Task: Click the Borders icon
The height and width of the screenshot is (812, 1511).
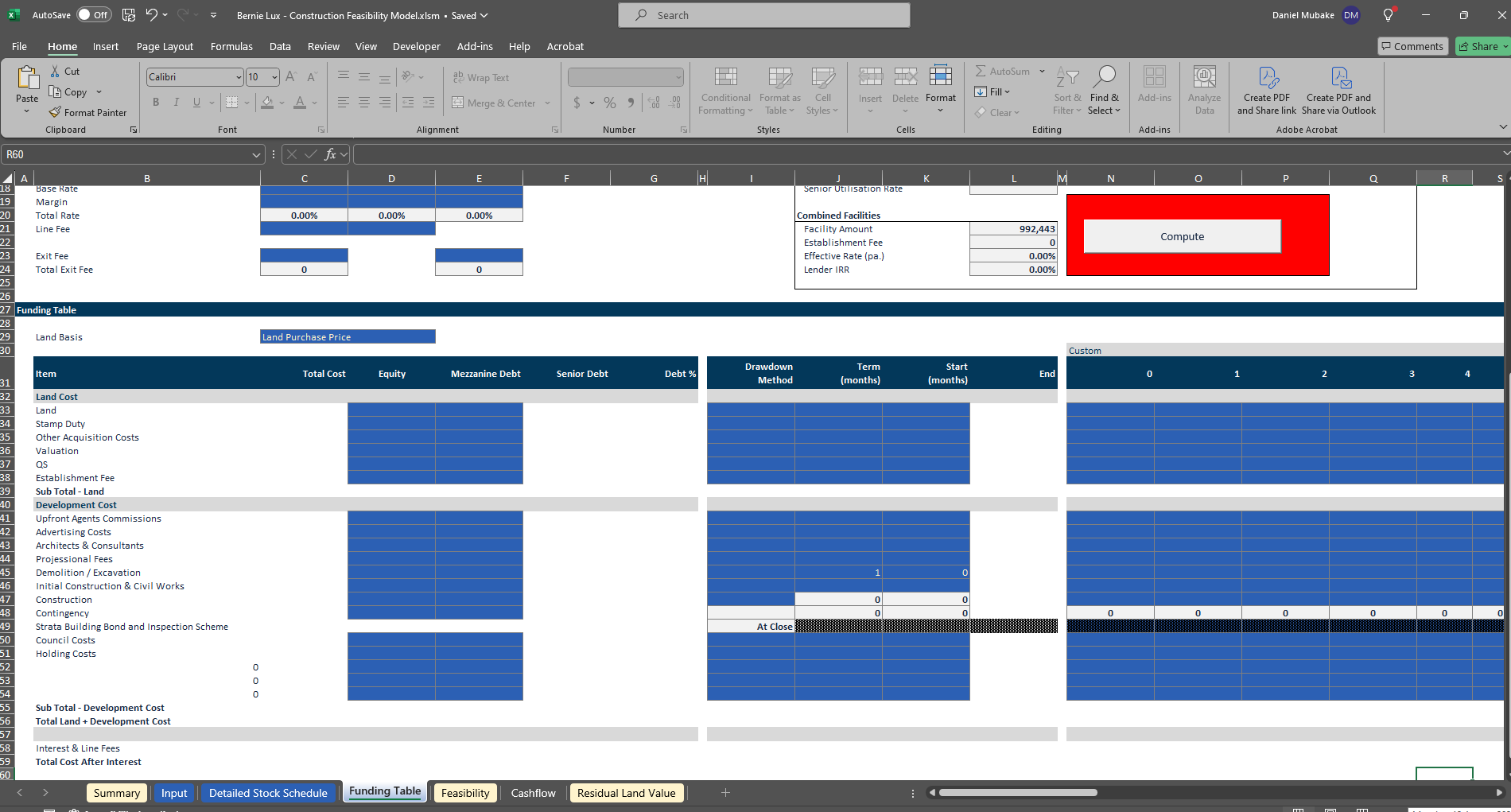Action: pyautogui.click(x=231, y=103)
